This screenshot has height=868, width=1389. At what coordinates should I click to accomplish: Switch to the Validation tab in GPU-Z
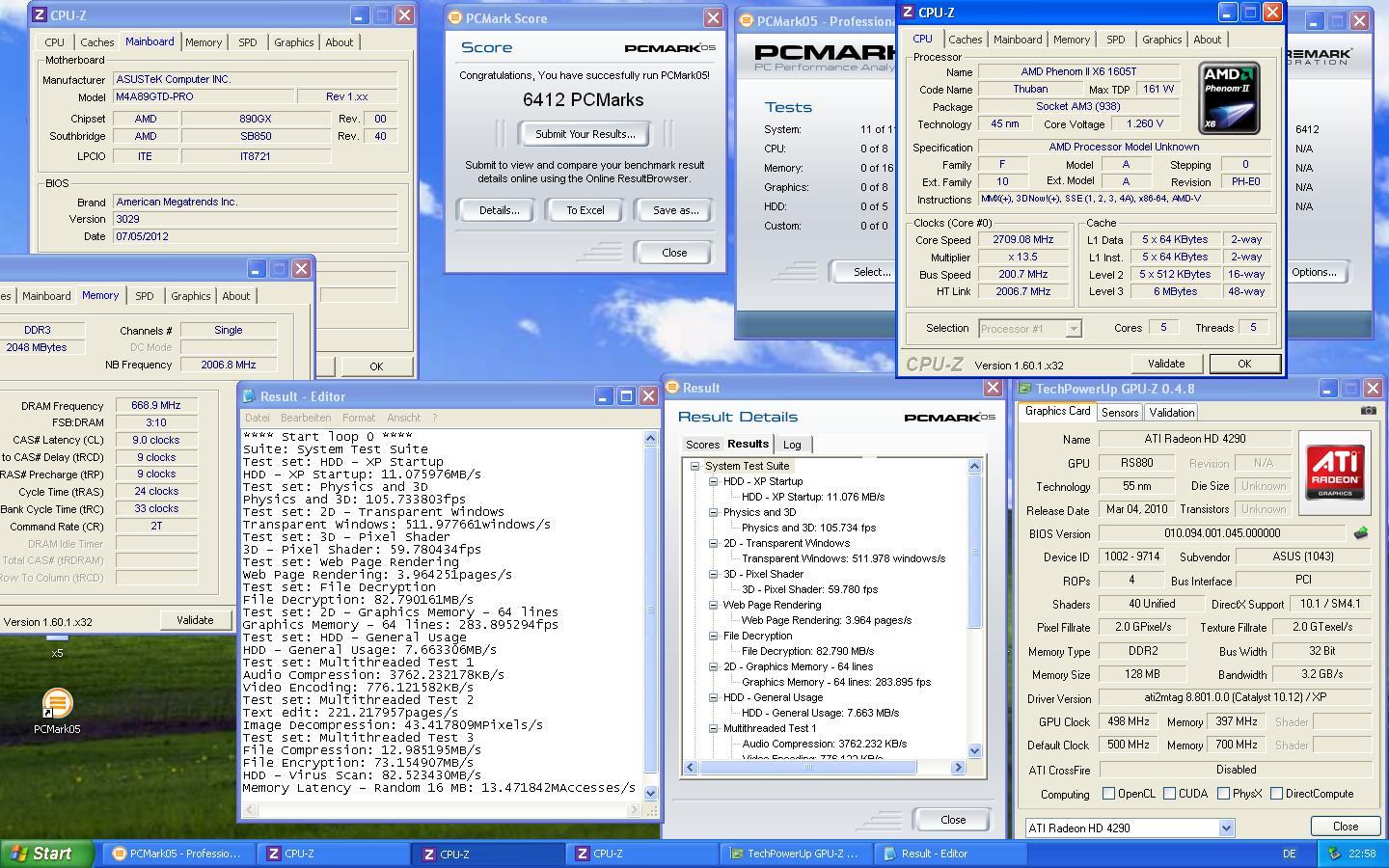[1172, 412]
